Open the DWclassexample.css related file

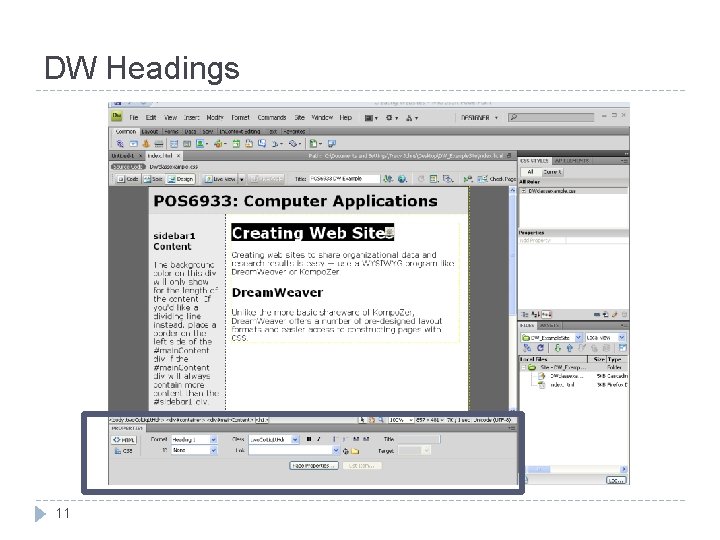[174, 167]
